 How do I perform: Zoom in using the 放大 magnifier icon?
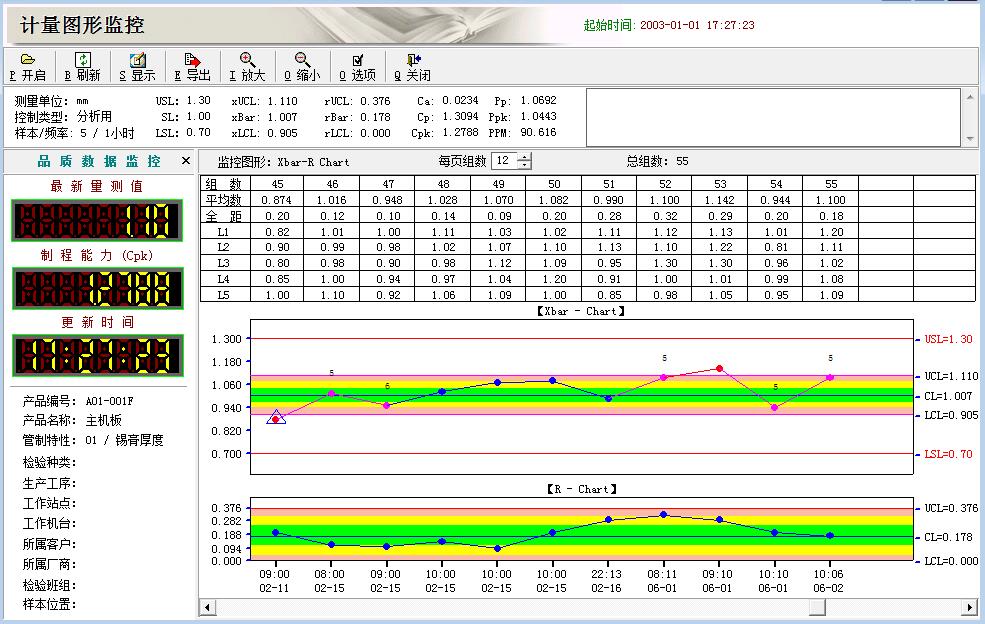click(247, 60)
